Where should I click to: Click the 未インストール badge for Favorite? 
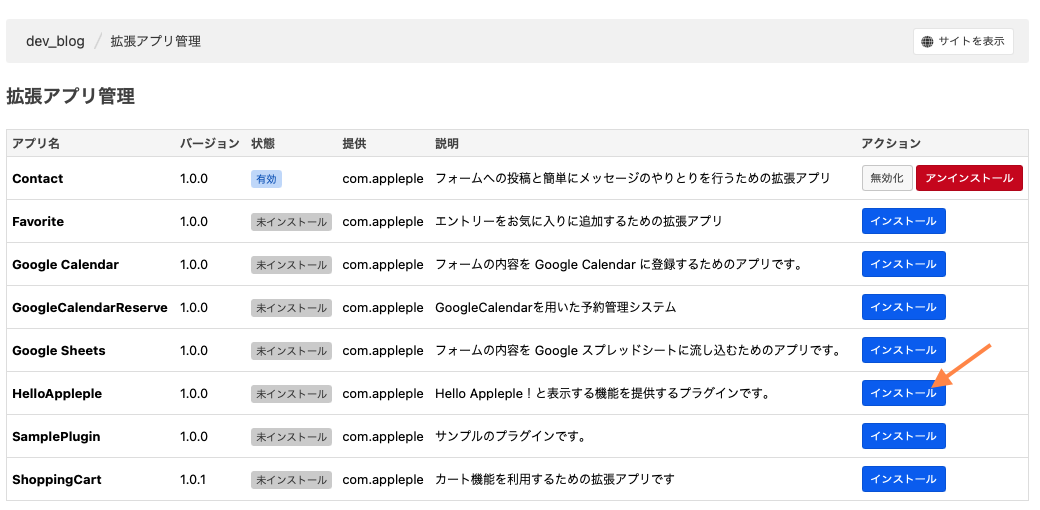pyautogui.click(x=291, y=222)
